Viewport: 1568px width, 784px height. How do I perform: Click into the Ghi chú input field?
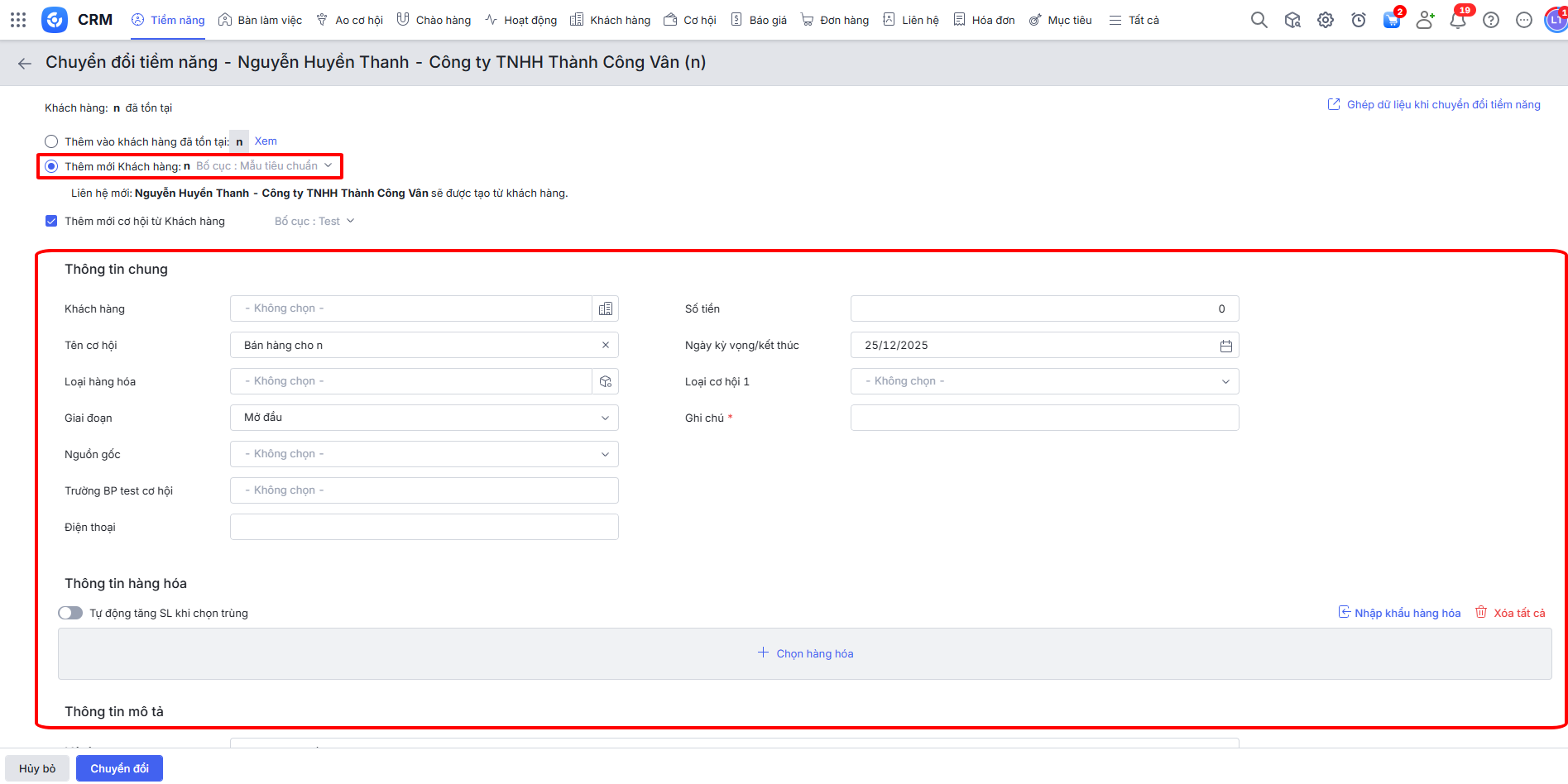(1044, 418)
